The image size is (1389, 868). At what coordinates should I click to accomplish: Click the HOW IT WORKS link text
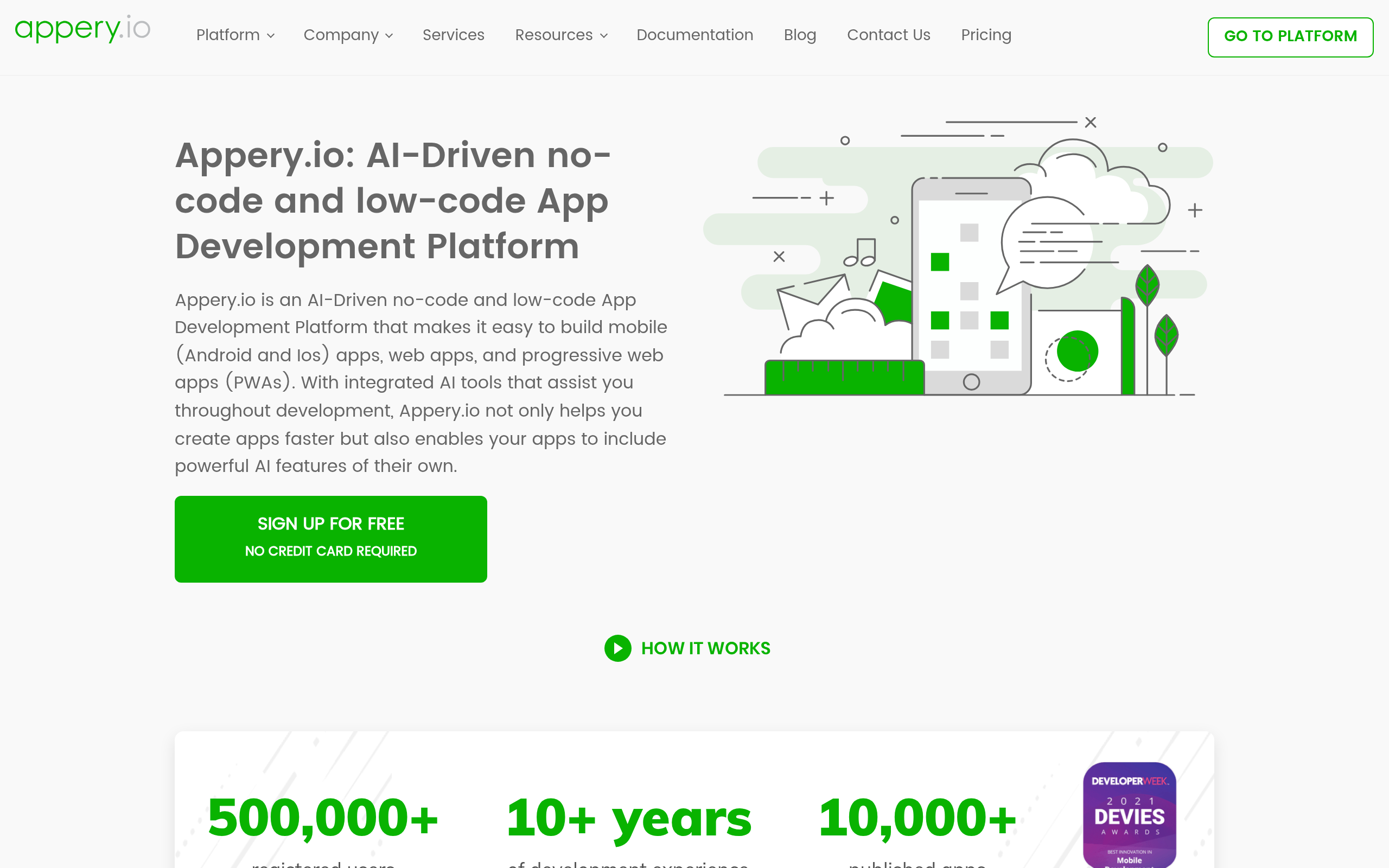pos(705,648)
